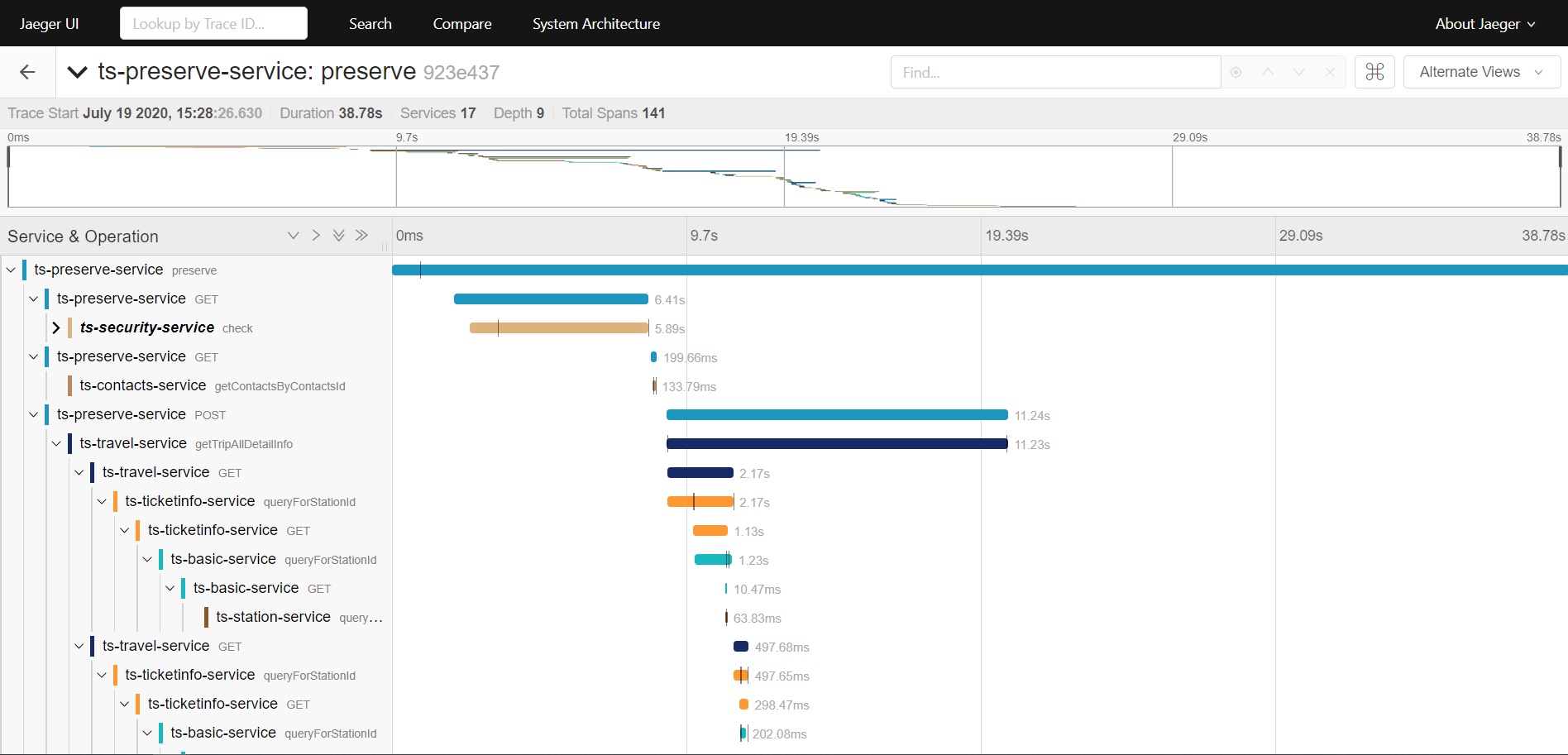1568x755 pixels.
Task: Open System Architecture page
Action: pyautogui.click(x=596, y=24)
